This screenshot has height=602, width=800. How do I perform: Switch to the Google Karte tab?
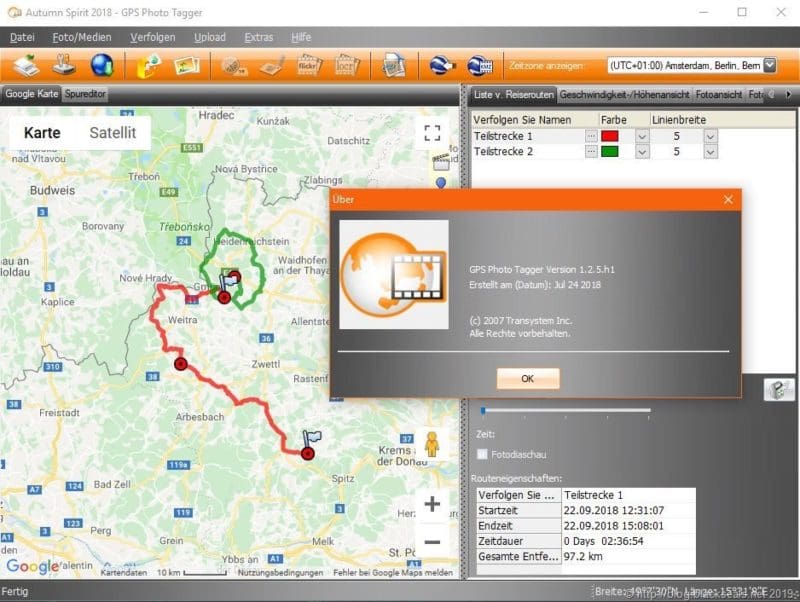click(x=32, y=94)
